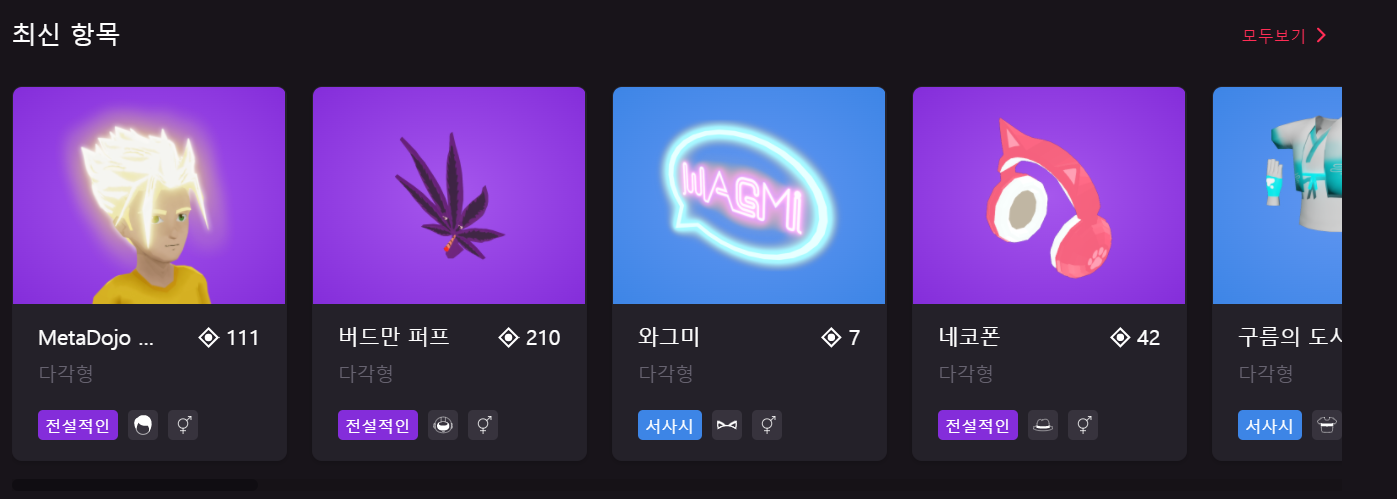Click the price diamond icon beside 210
The height and width of the screenshot is (499, 1397).
tap(508, 338)
